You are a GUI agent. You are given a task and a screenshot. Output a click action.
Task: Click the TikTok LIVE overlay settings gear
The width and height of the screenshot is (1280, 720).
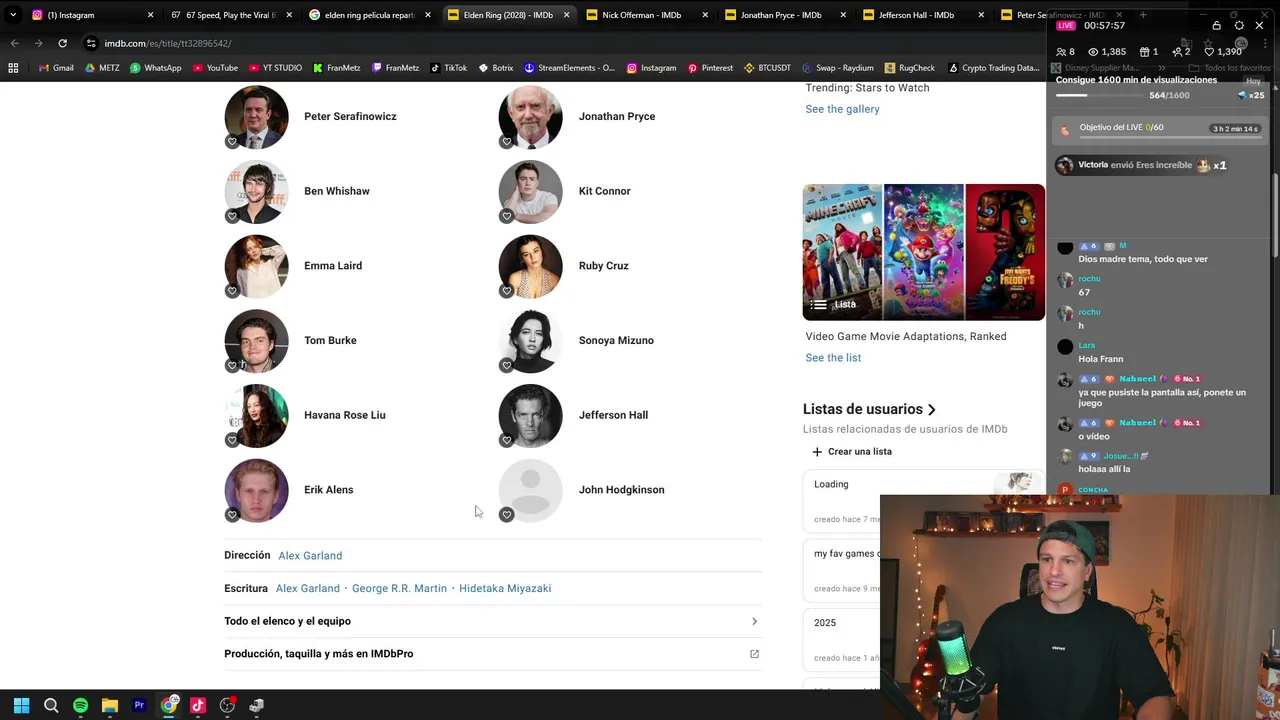click(1239, 25)
